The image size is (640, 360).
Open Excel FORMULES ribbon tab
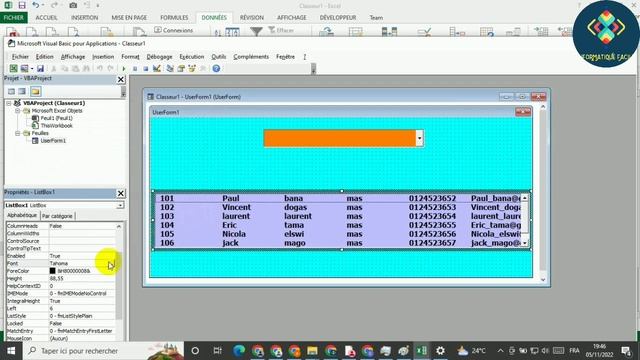click(174, 18)
